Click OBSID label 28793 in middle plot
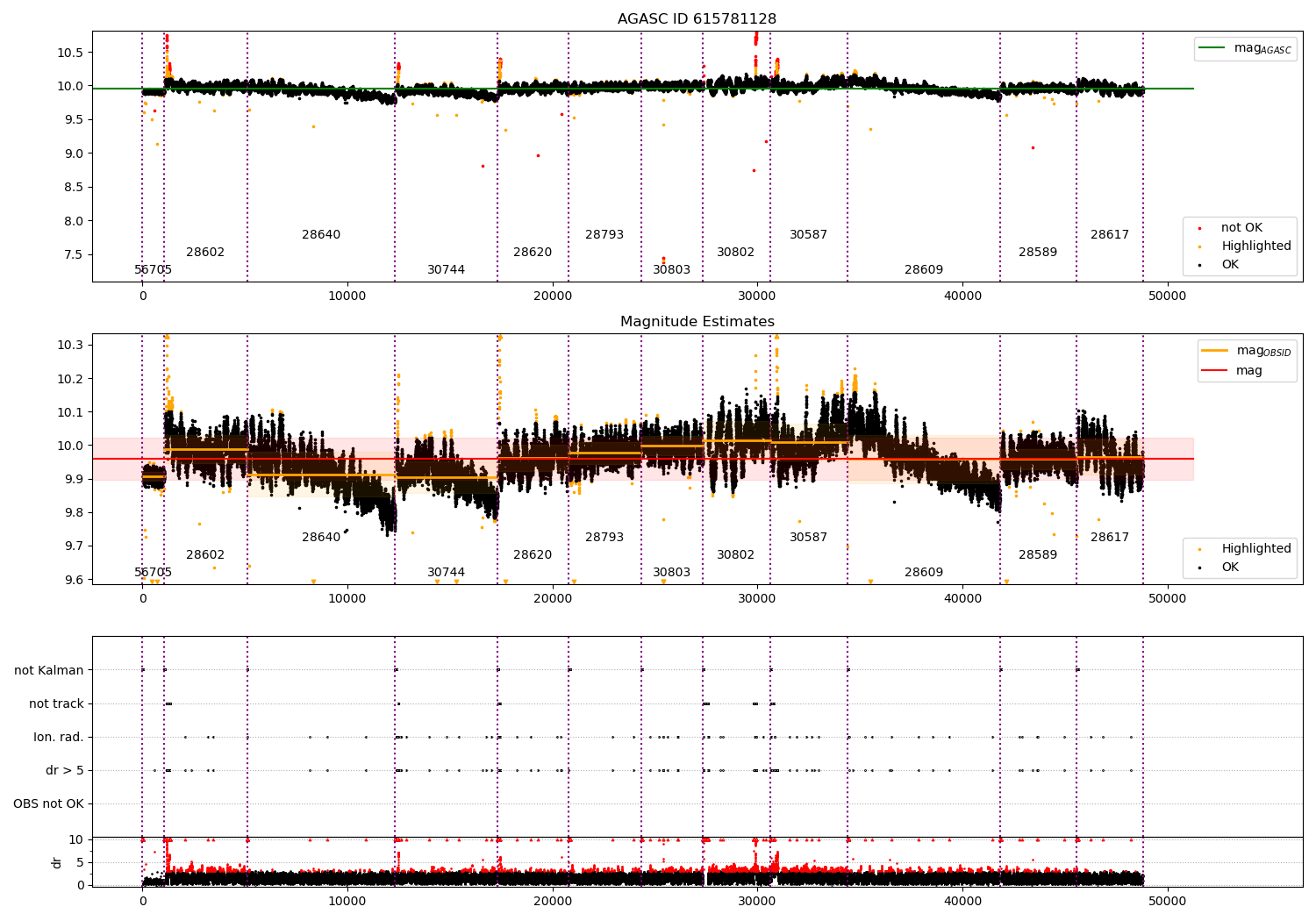This screenshot has height=921, width=1316. pos(604,538)
